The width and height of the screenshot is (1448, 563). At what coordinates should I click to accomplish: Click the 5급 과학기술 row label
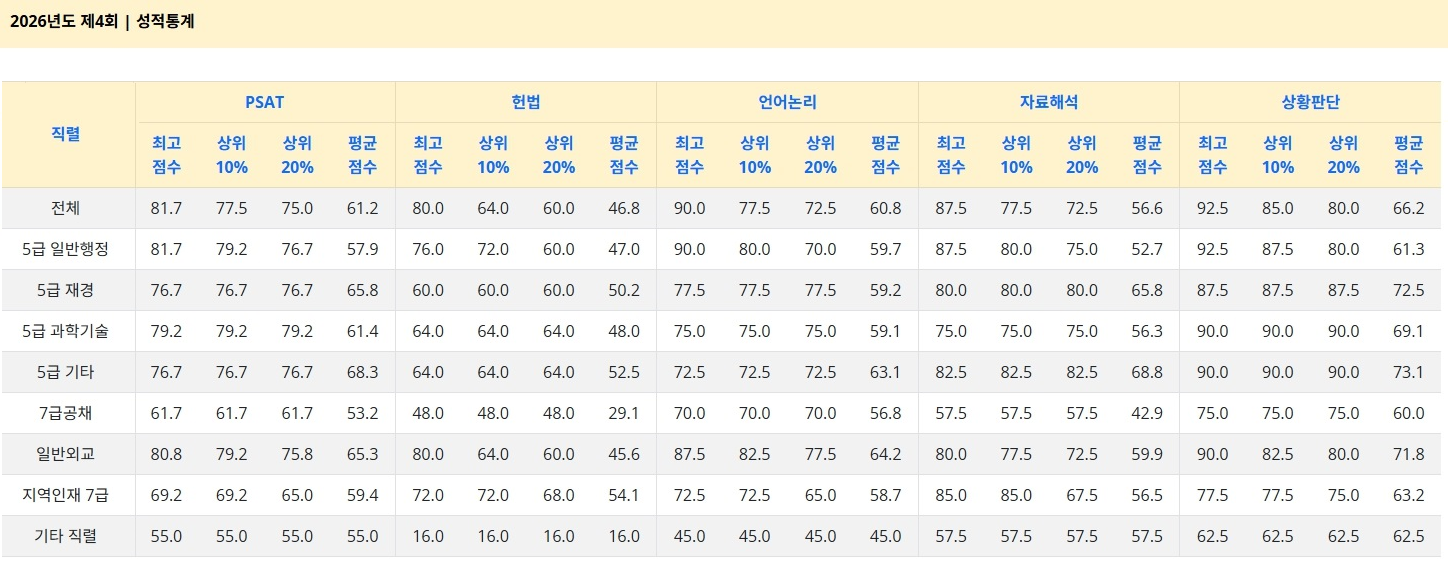66,331
